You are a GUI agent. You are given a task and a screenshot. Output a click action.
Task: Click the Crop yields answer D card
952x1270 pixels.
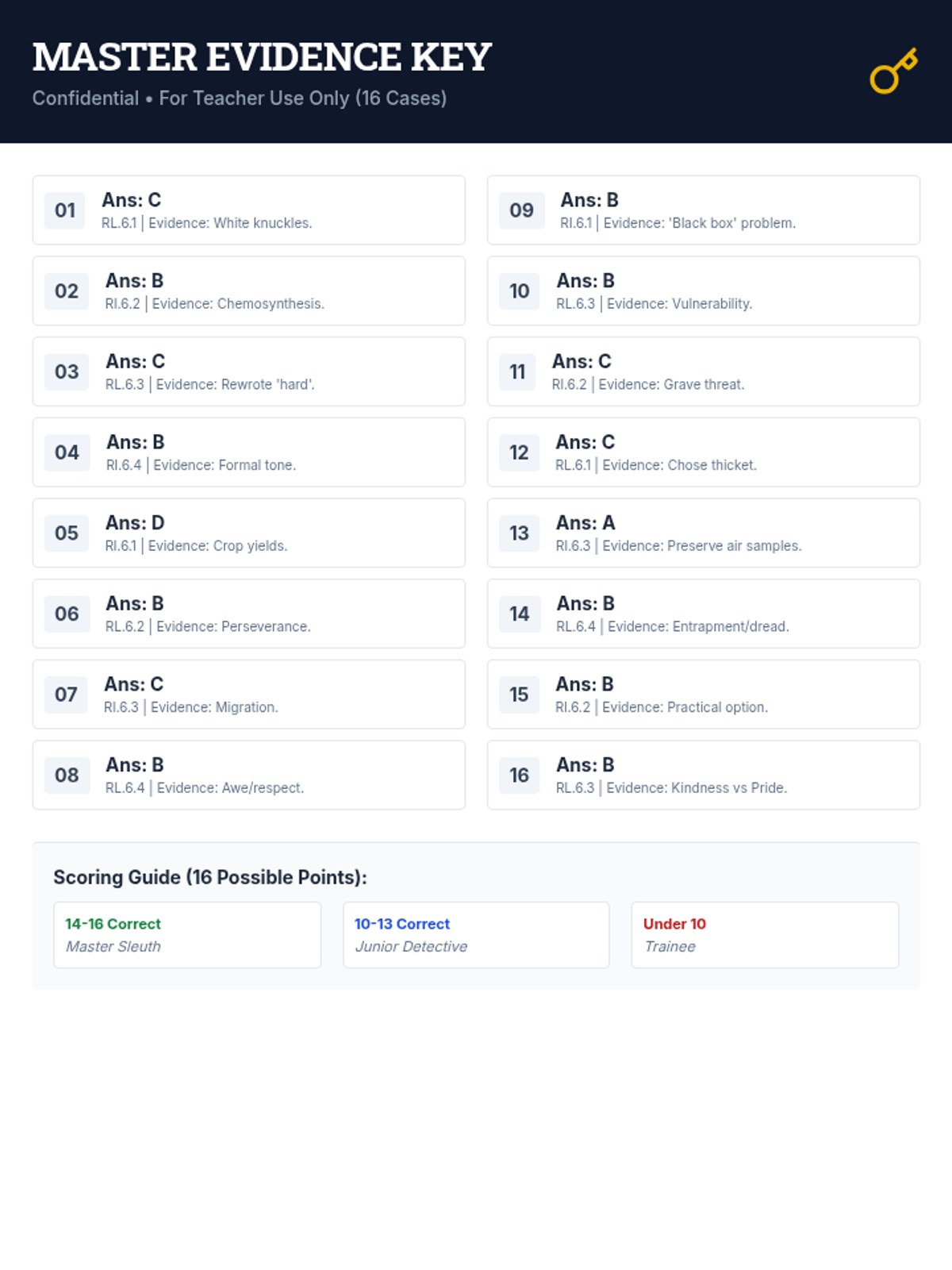248,533
